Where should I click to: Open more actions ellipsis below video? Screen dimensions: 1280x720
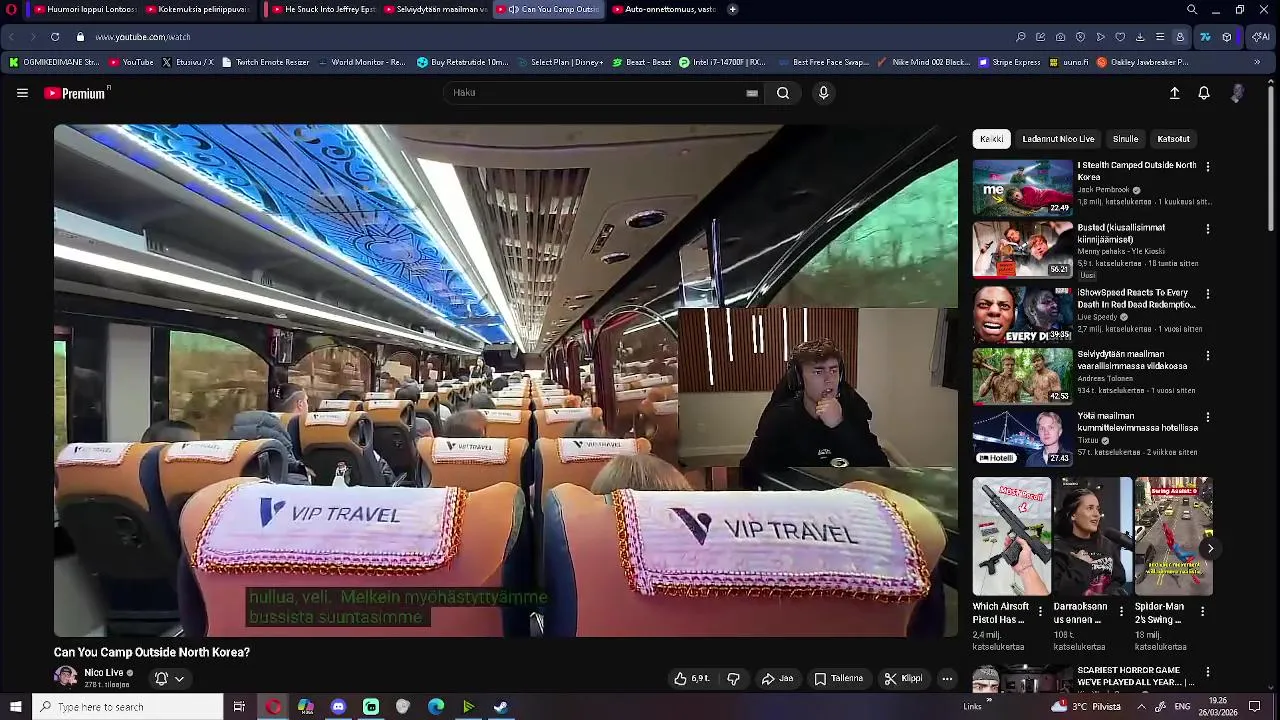point(947,679)
